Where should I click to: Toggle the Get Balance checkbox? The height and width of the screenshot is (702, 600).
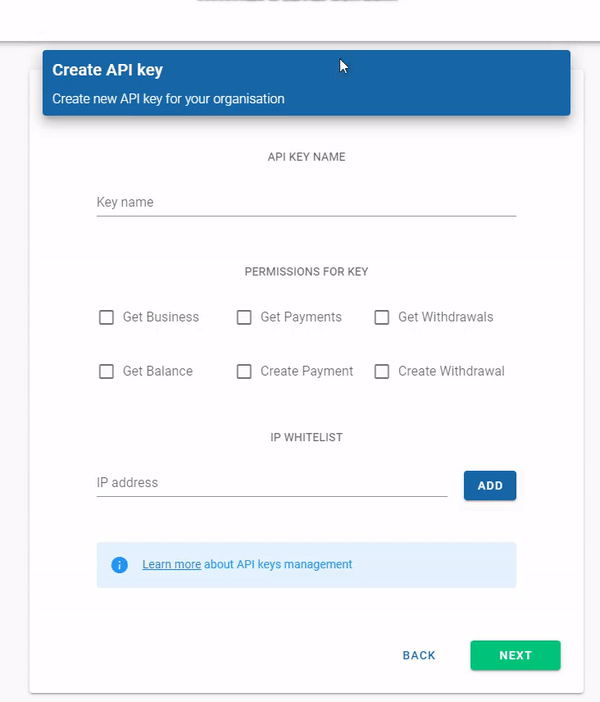(106, 371)
